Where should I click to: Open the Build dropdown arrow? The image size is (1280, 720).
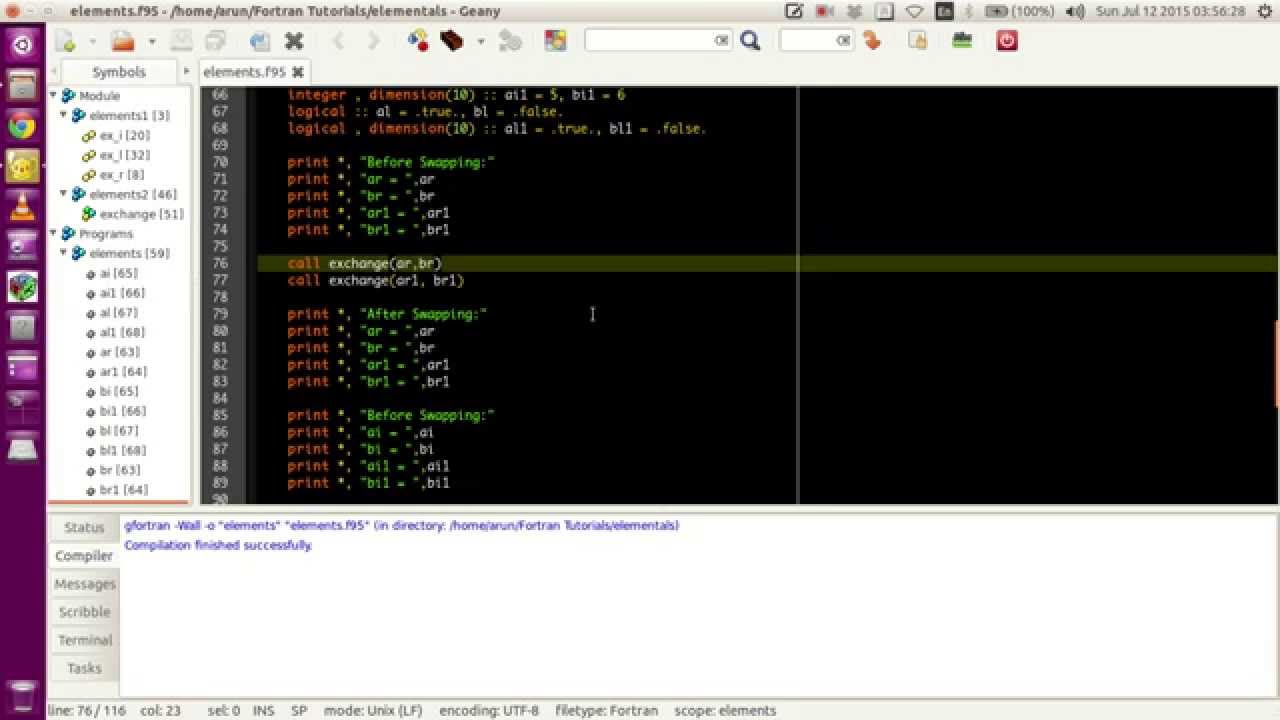[480, 41]
